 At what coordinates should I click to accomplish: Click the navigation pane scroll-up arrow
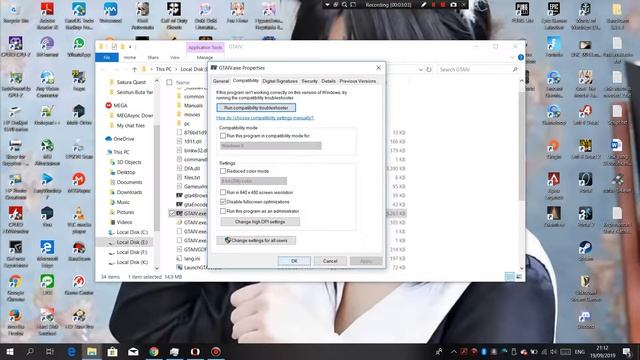[156, 81]
